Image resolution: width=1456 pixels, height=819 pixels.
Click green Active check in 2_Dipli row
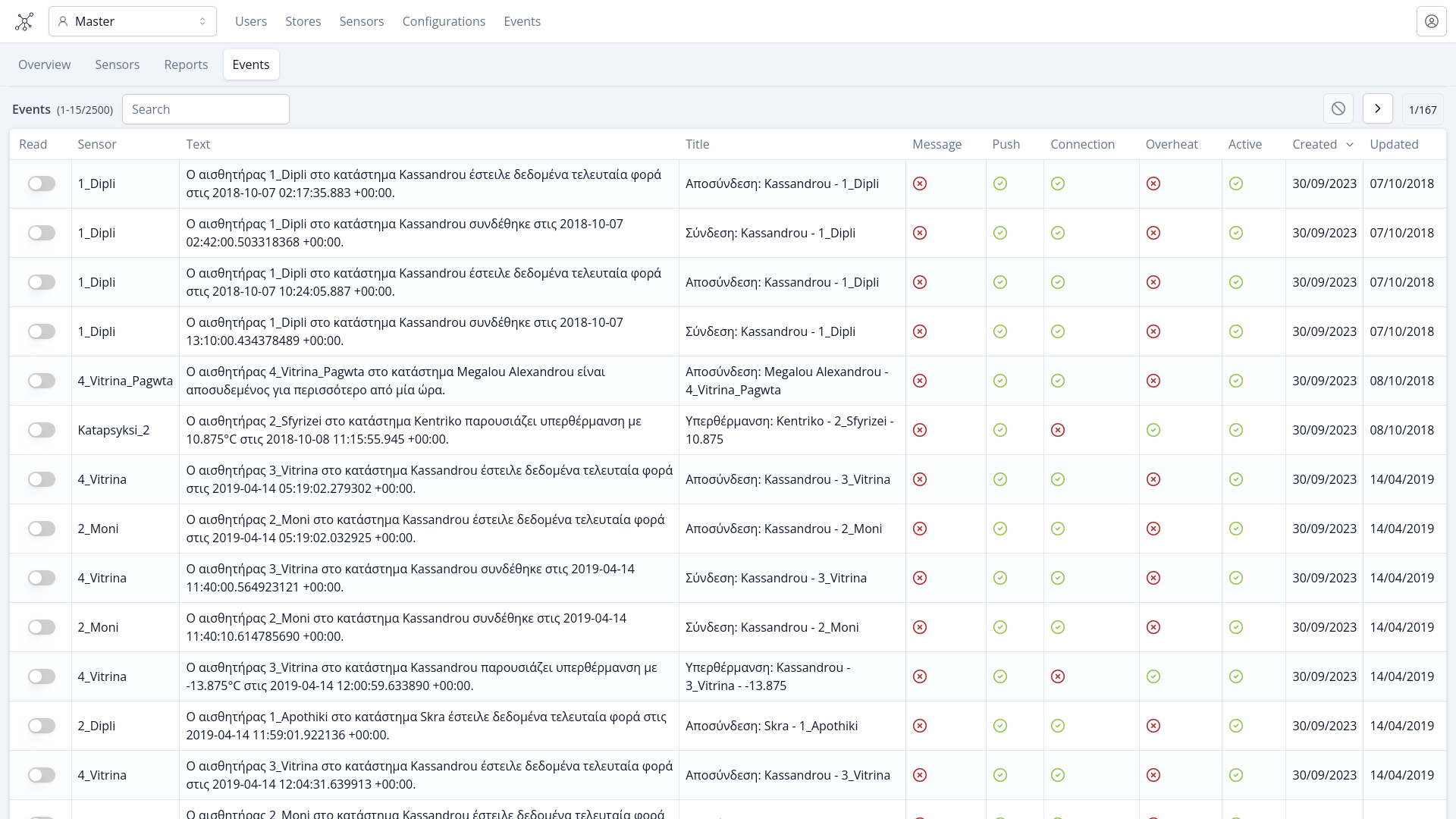click(1236, 726)
